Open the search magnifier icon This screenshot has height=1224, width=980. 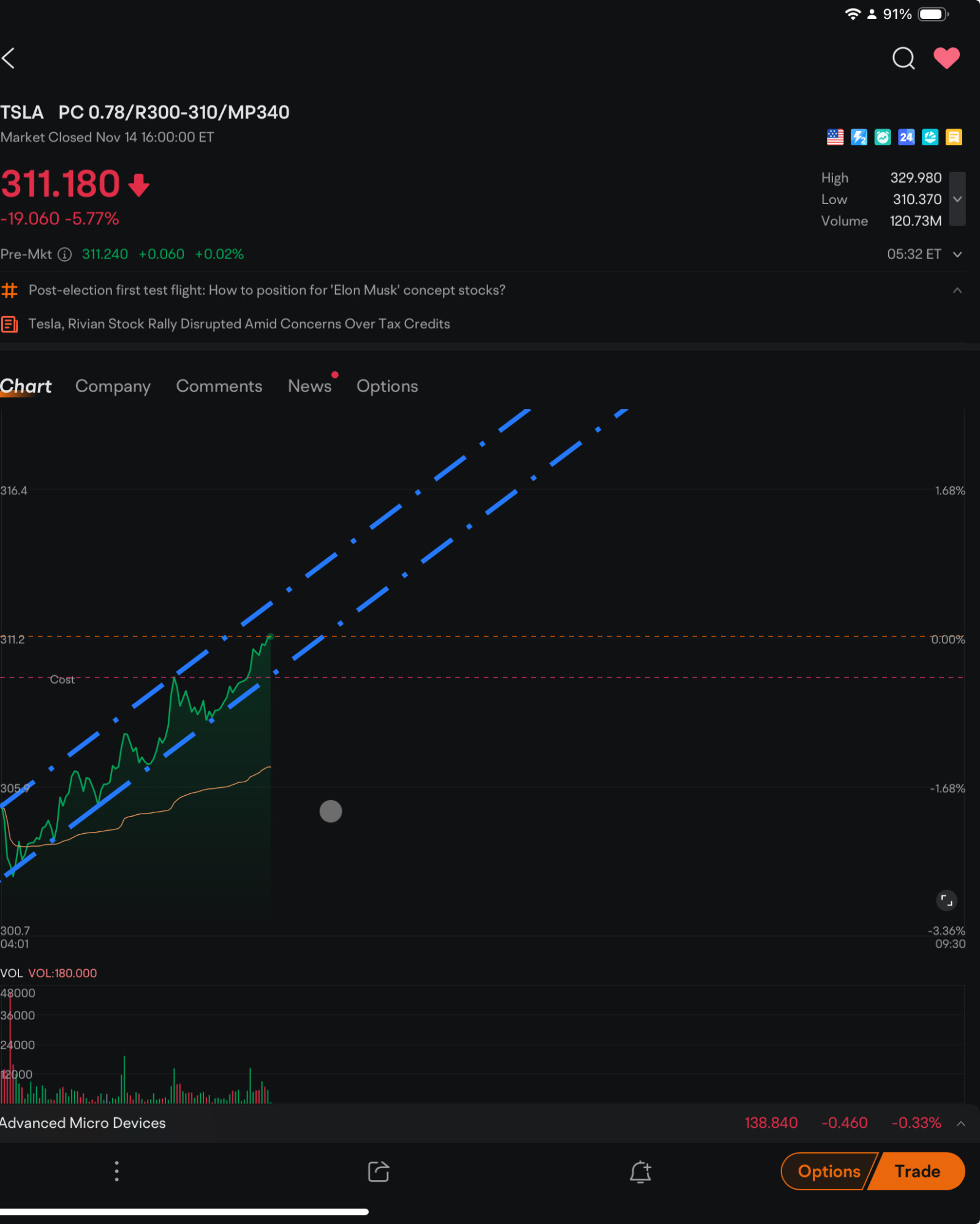point(903,58)
